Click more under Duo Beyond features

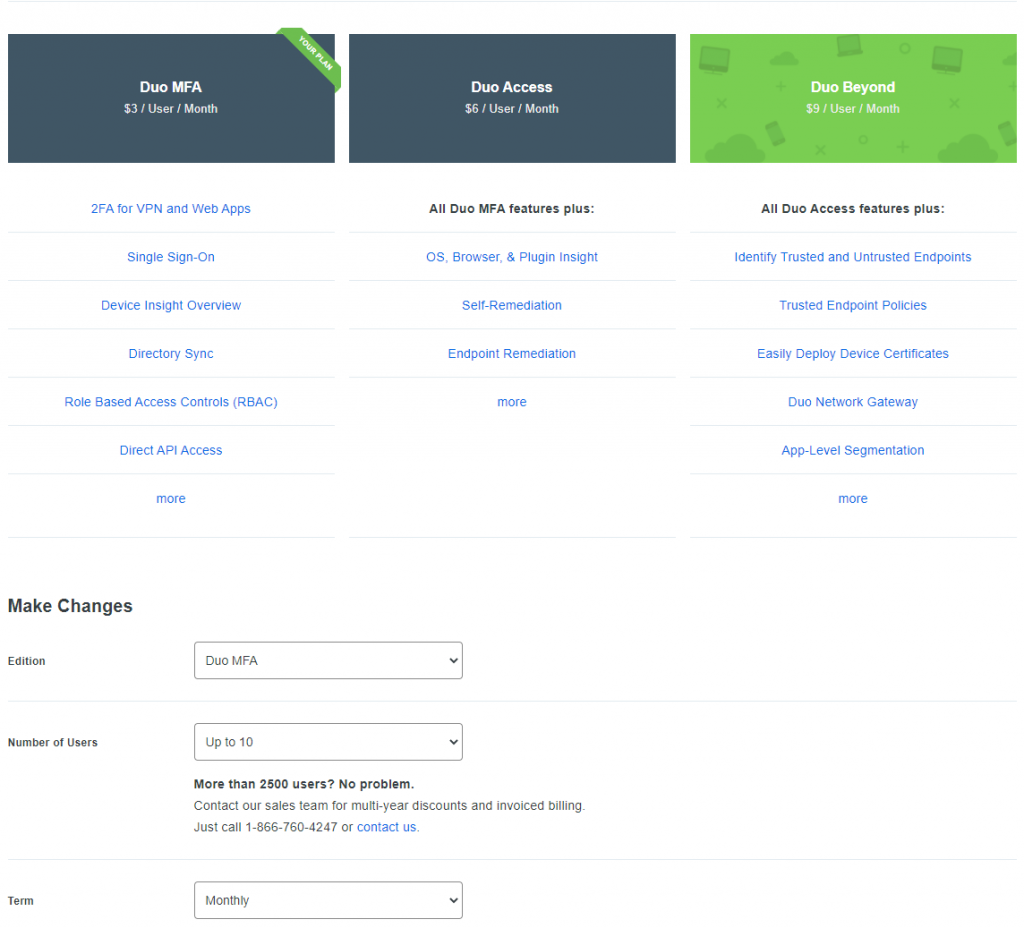click(853, 498)
